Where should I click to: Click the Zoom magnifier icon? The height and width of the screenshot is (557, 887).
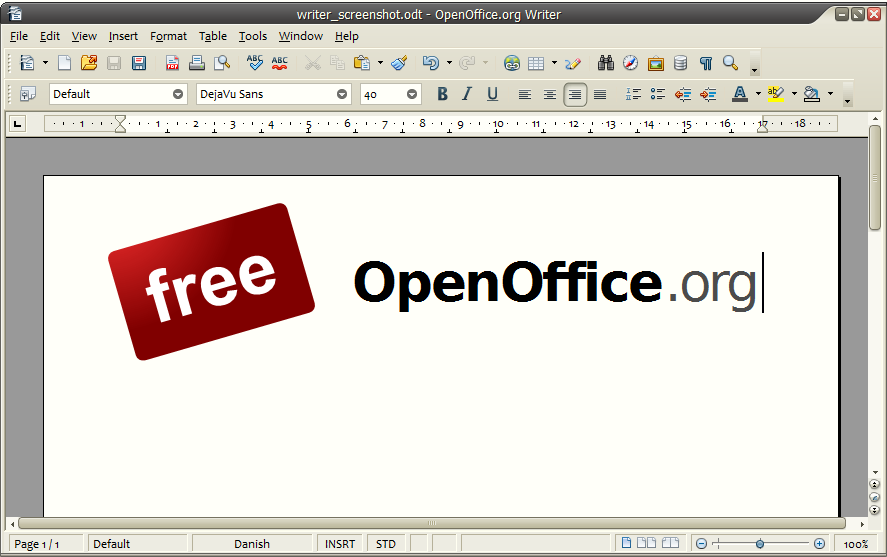[x=730, y=63]
